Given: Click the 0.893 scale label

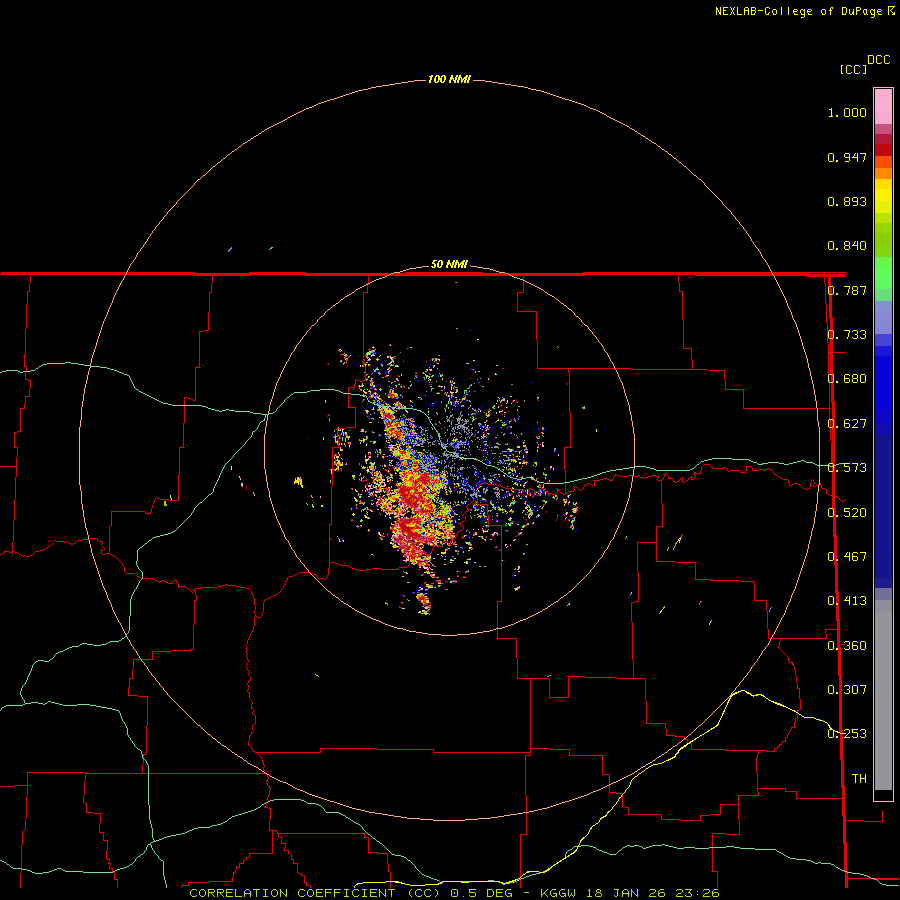Looking at the screenshot, I should (847, 201).
